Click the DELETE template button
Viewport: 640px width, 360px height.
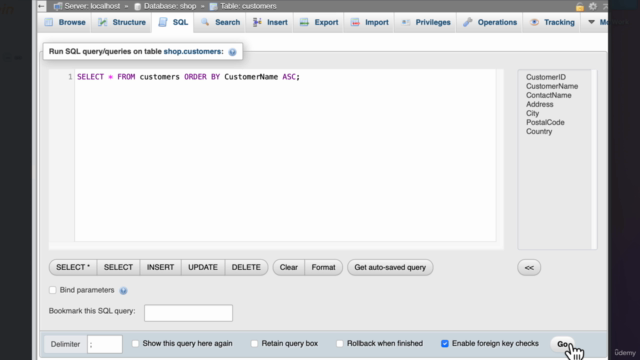click(x=246, y=267)
